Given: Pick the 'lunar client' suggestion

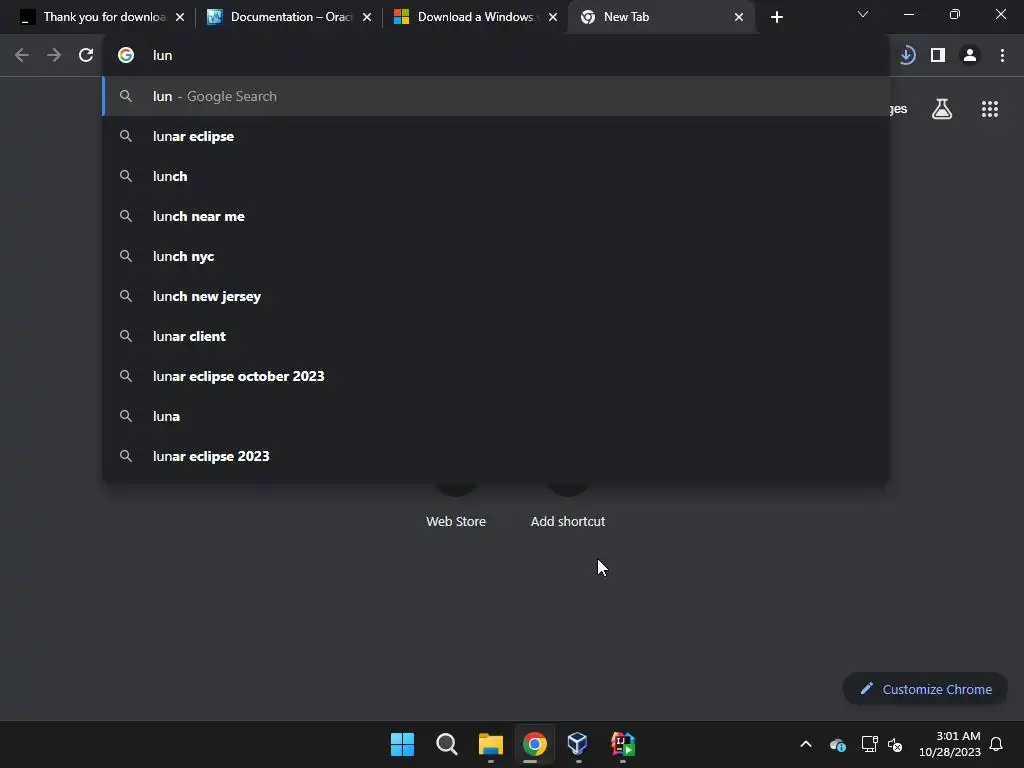Looking at the screenshot, I should (x=496, y=336).
